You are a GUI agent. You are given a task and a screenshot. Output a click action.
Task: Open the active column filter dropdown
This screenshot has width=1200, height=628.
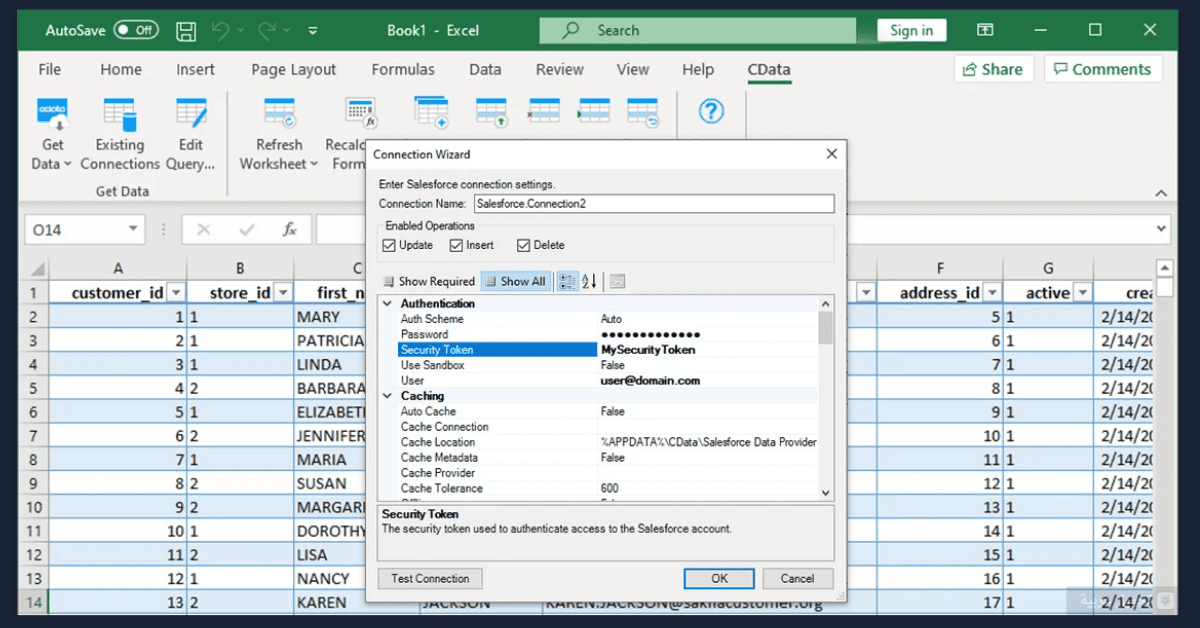coord(1082,293)
